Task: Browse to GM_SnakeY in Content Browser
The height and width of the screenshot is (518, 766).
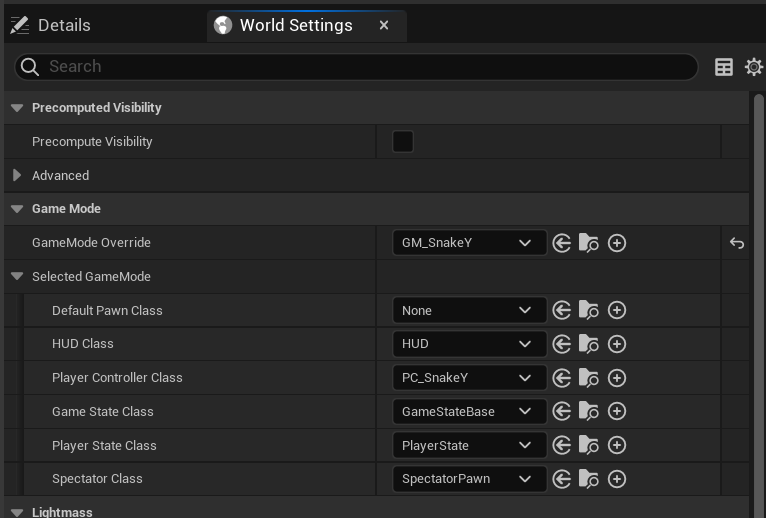Action: coord(589,243)
